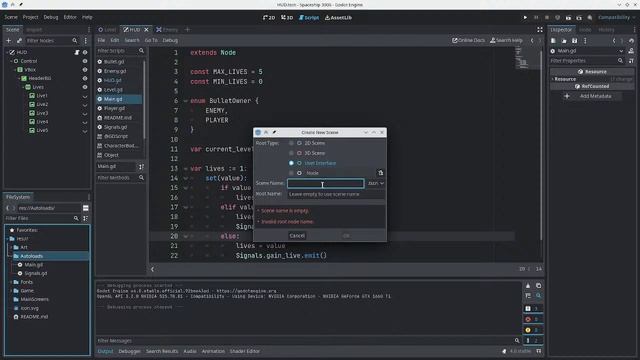Image resolution: width=640 pixels, height=360 pixels.
Task: Click search icon in Filter Nodes
Action: point(75,40)
